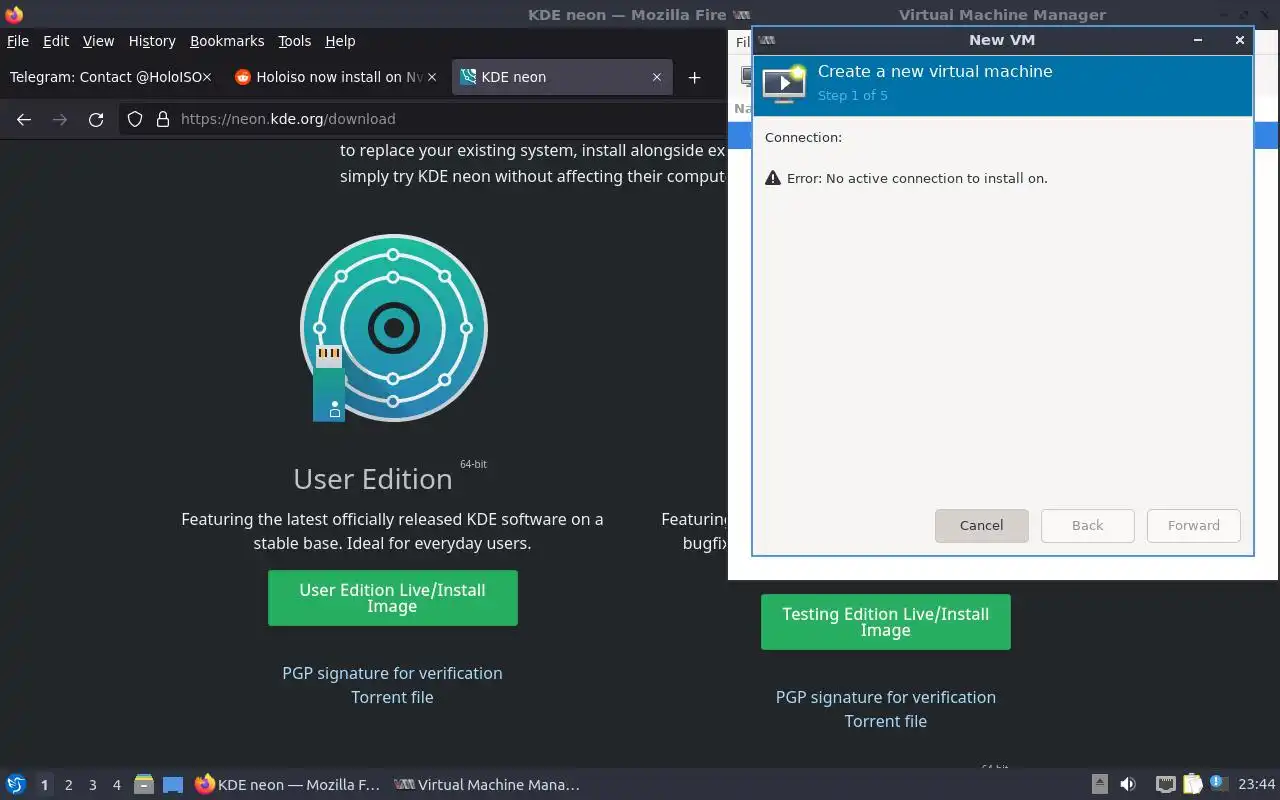Open the Help menu in Firefox
1280x800 pixels.
(340, 41)
